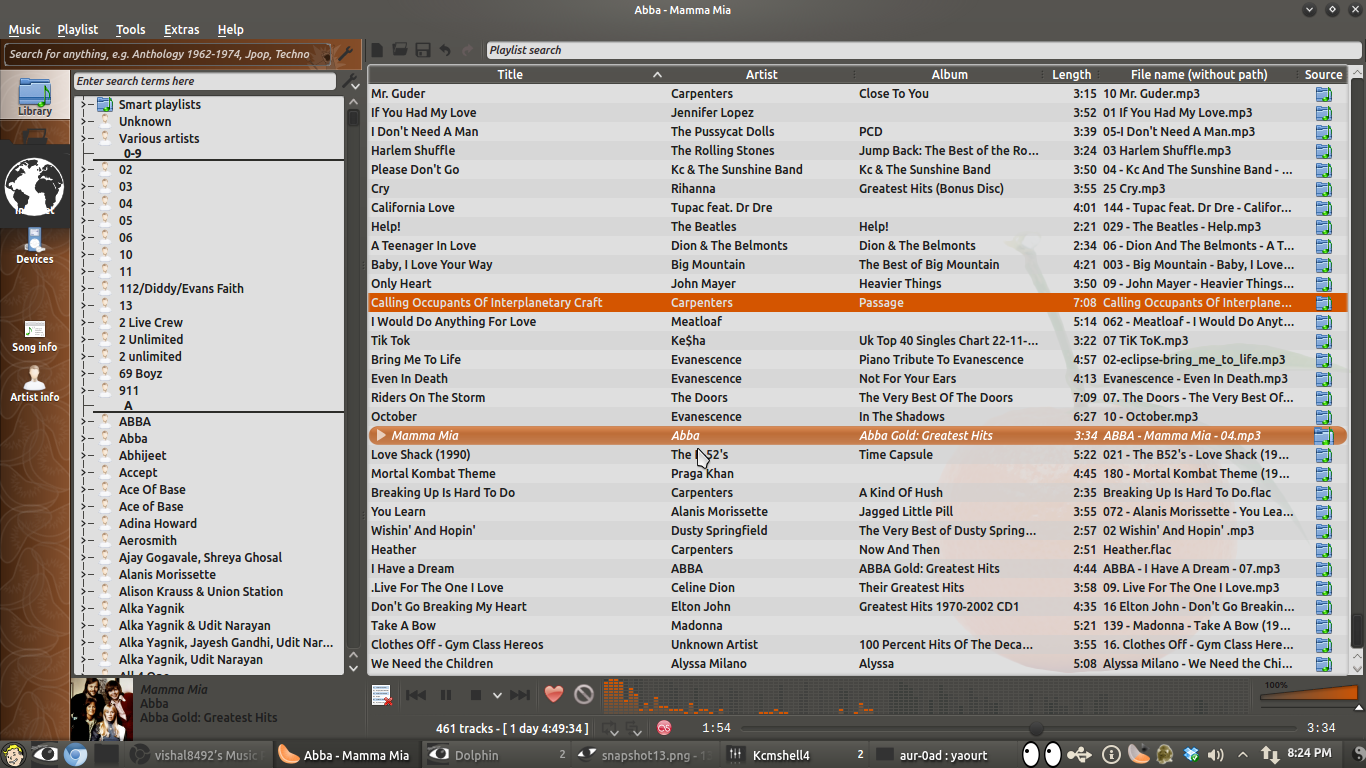
Task: Click the Mamma Mia album cover thumbnail
Action: tap(102, 710)
